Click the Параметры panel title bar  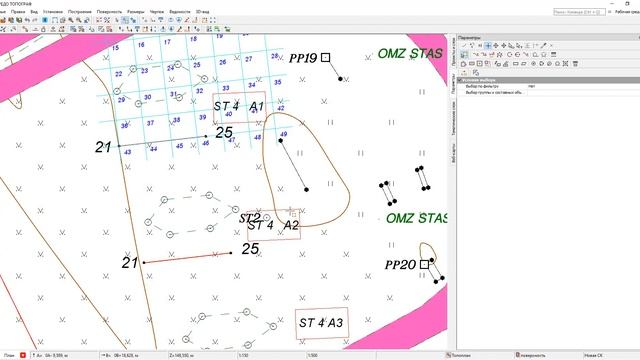(548, 38)
